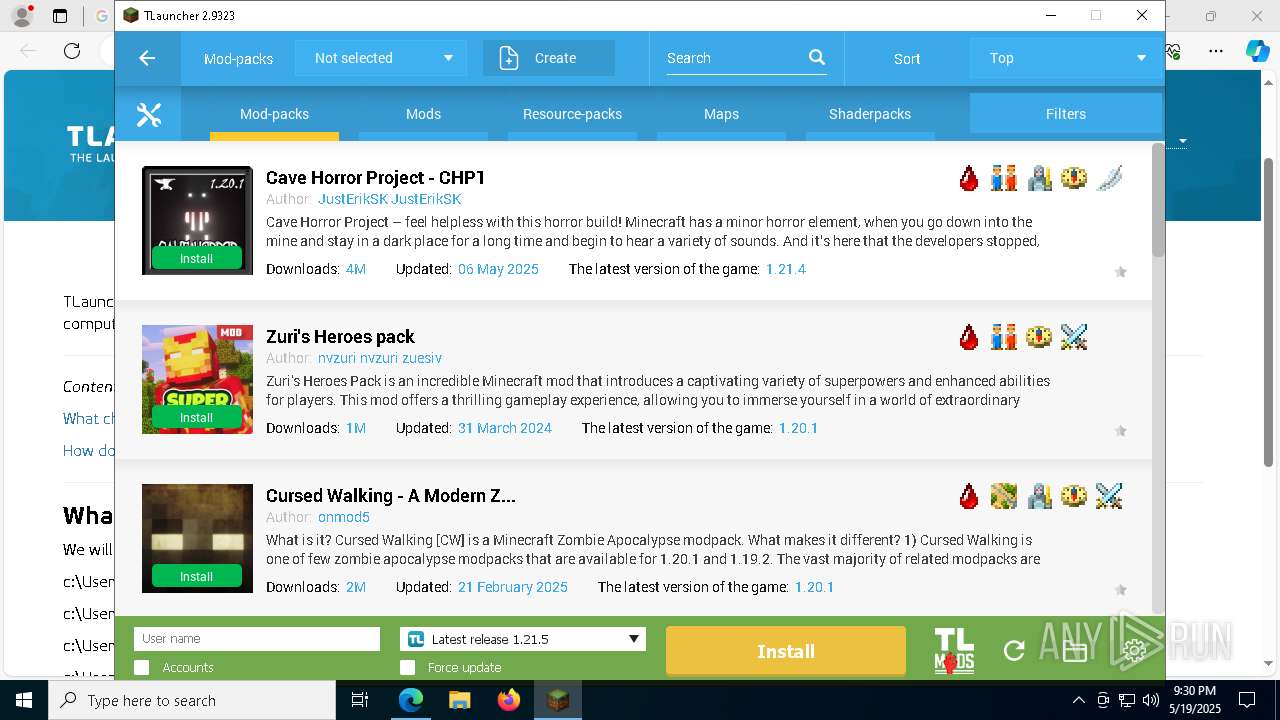Screen dimensions: 1280x720
Task: Open Windows Start menu
Action: [x=24, y=700]
